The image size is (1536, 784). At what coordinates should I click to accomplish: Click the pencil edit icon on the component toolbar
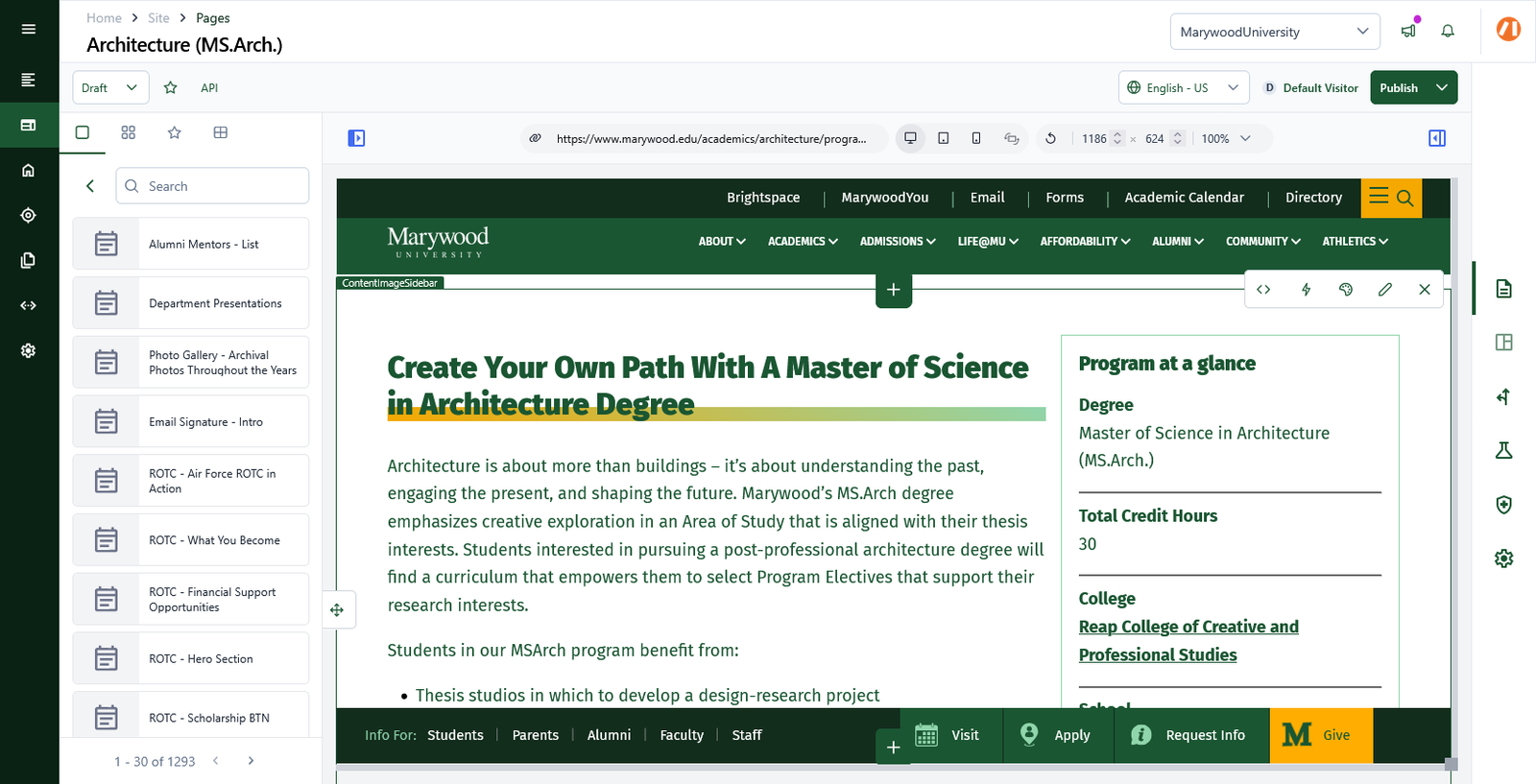click(1385, 289)
